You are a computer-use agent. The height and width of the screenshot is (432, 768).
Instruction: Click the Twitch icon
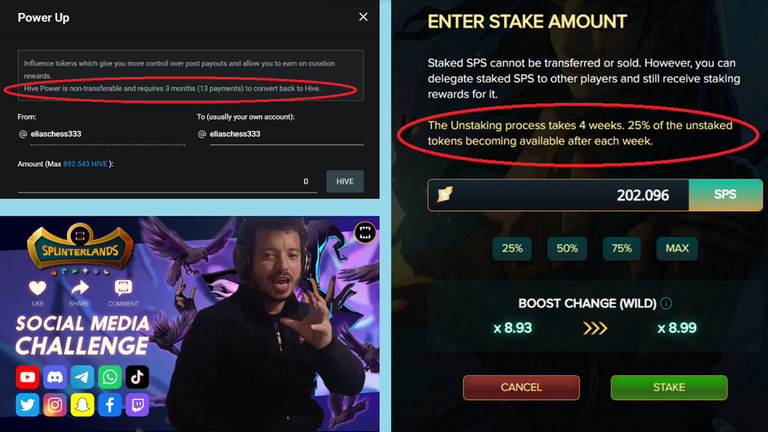click(x=137, y=405)
